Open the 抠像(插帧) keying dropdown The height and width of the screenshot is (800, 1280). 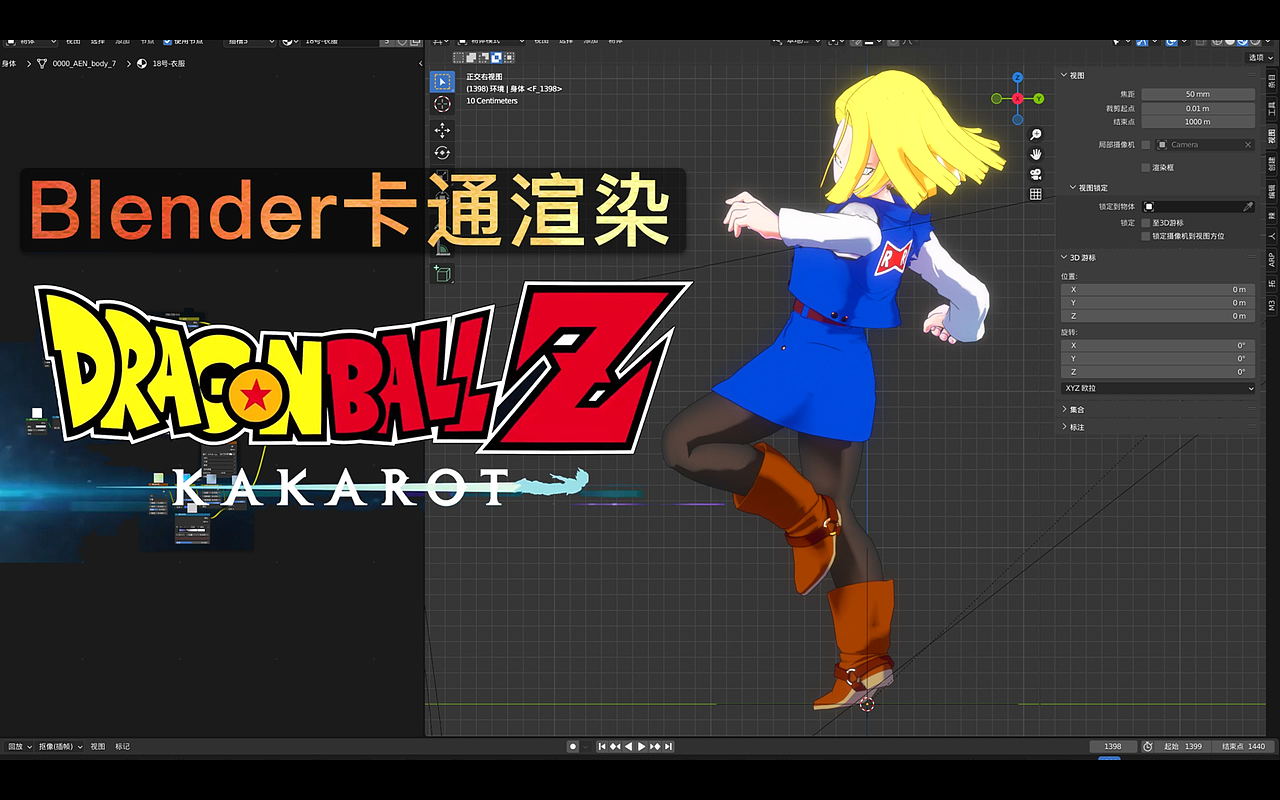61,747
